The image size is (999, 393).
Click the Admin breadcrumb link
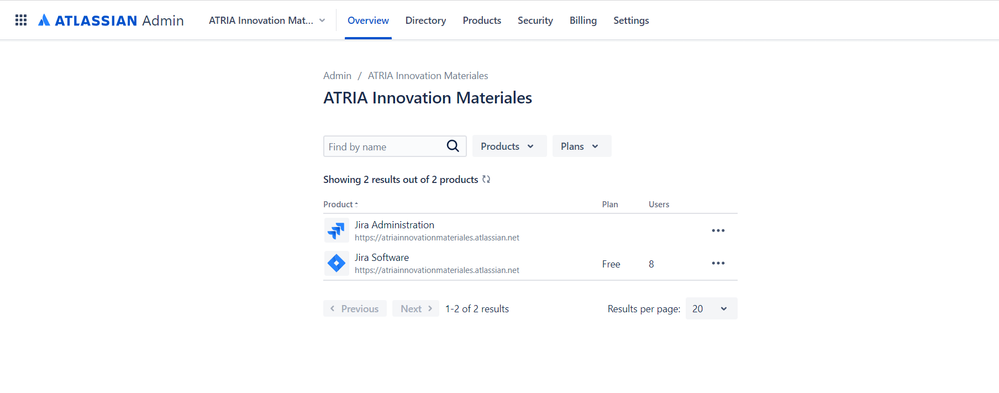337,75
